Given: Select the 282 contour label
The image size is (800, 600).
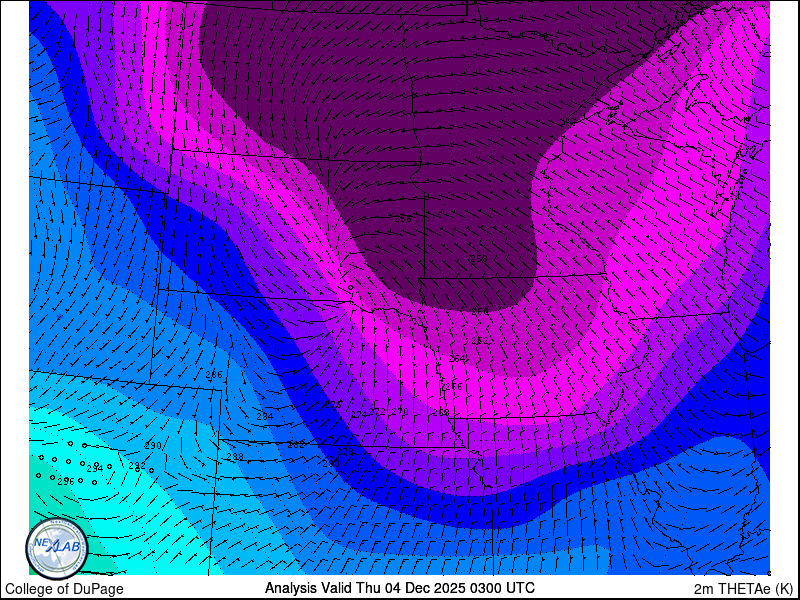Looking at the screenshot, I should pos(296,445).
